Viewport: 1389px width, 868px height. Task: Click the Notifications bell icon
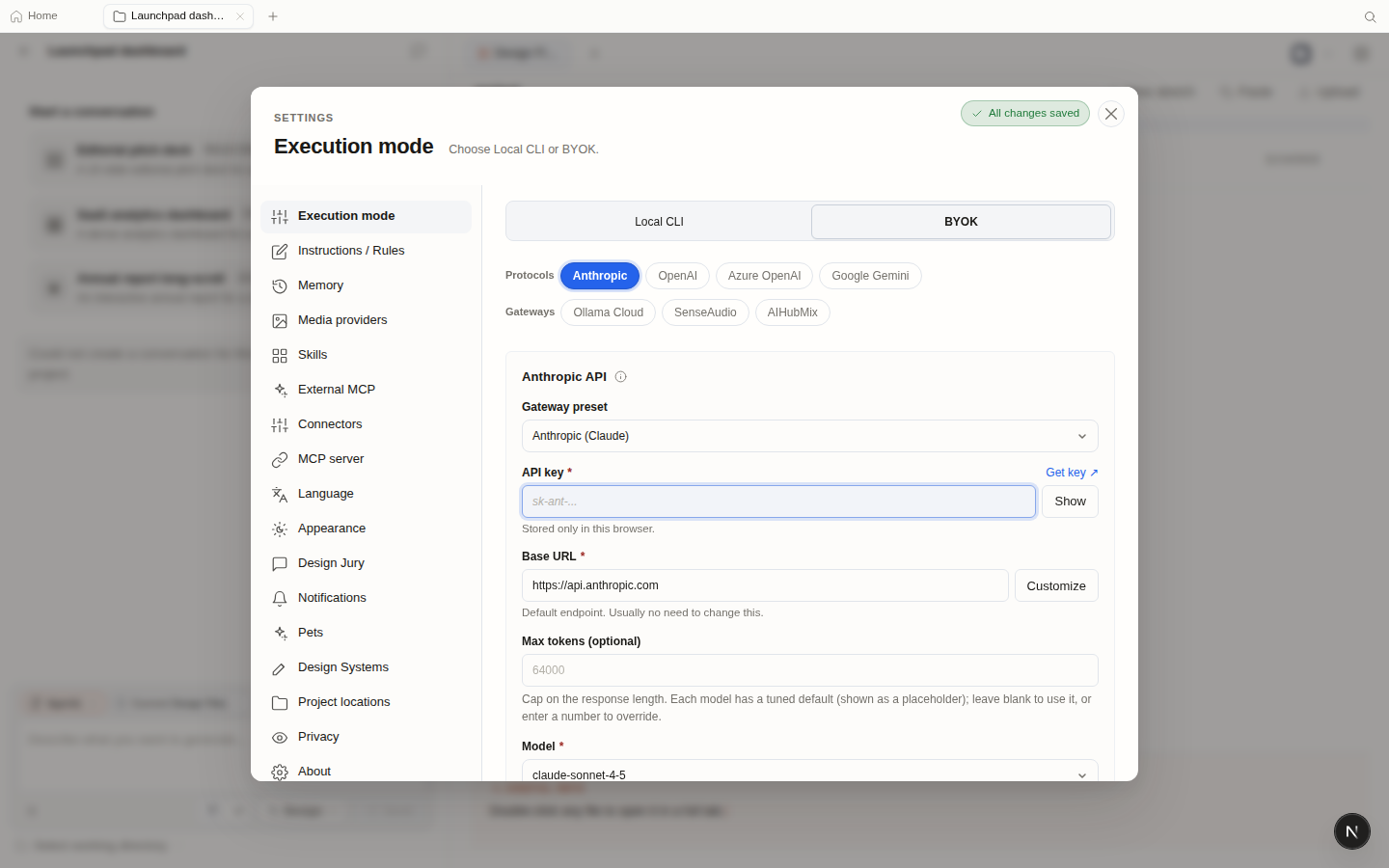click(x=280, y=599)
